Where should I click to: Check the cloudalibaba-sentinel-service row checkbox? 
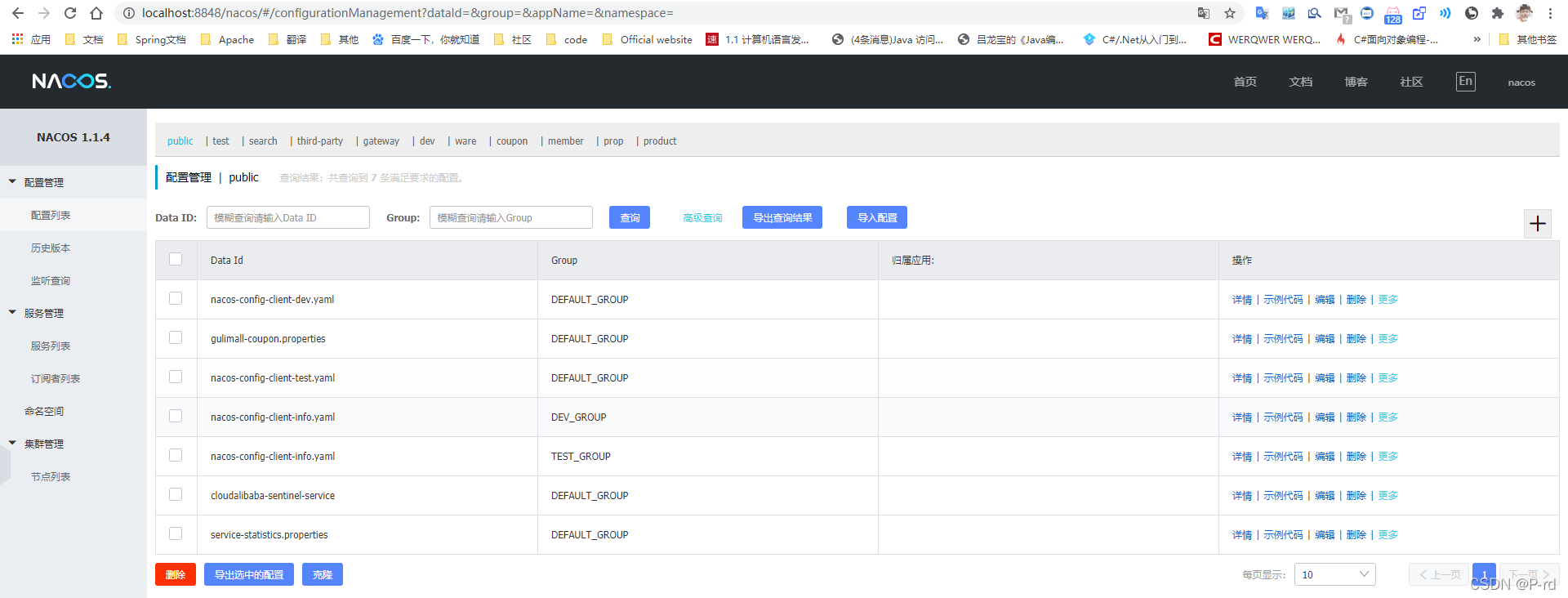176,494
